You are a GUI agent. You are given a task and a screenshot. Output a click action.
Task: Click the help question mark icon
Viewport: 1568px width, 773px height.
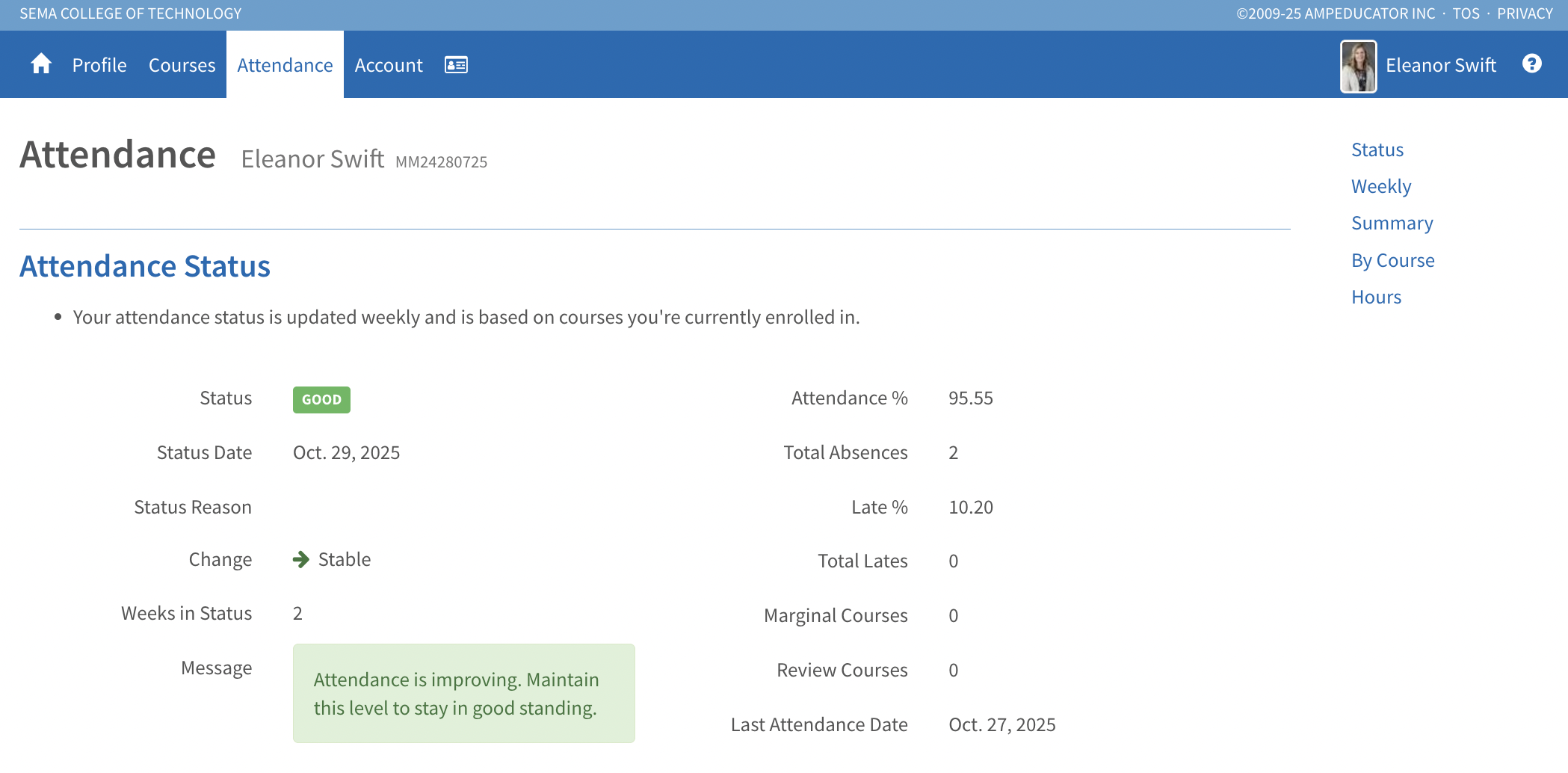[x=1531, y=64]
